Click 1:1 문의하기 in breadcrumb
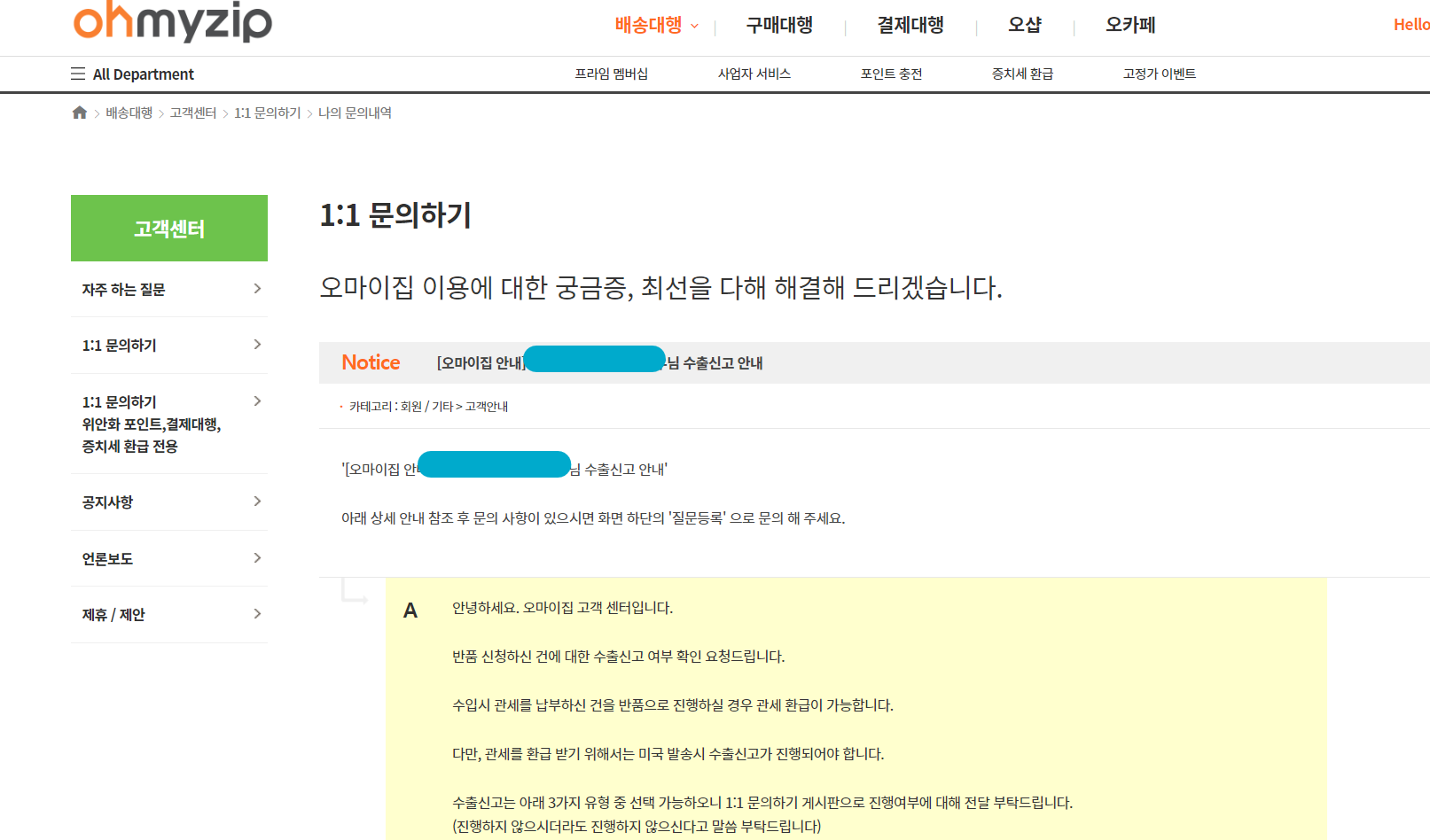This screenshot has height=840, width=1430. 268,113
